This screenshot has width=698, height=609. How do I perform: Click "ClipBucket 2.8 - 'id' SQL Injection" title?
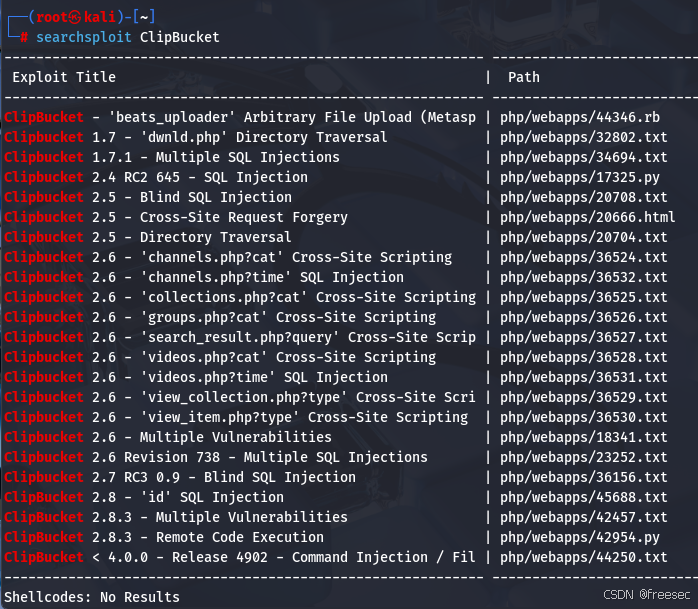click(144, 498)
